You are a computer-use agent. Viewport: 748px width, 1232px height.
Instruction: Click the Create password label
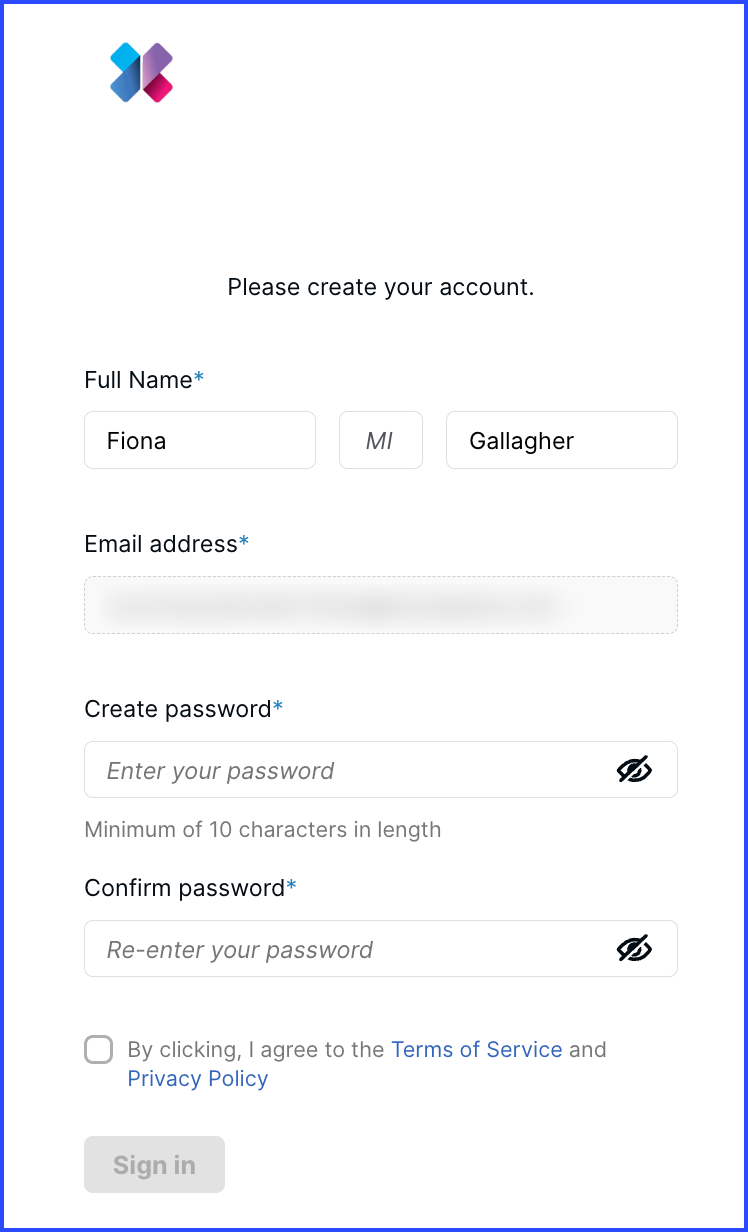(x=184, y=709)
